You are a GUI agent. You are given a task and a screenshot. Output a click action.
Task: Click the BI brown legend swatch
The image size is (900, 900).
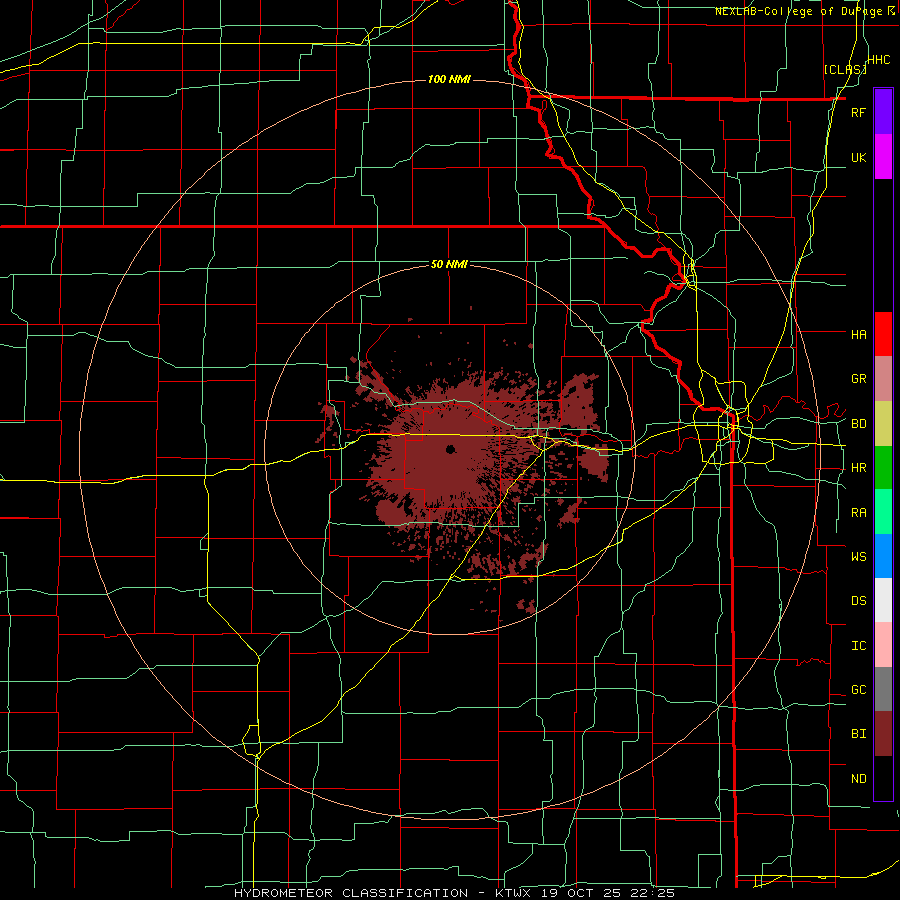pyautogui.click(x=883, y=734)
